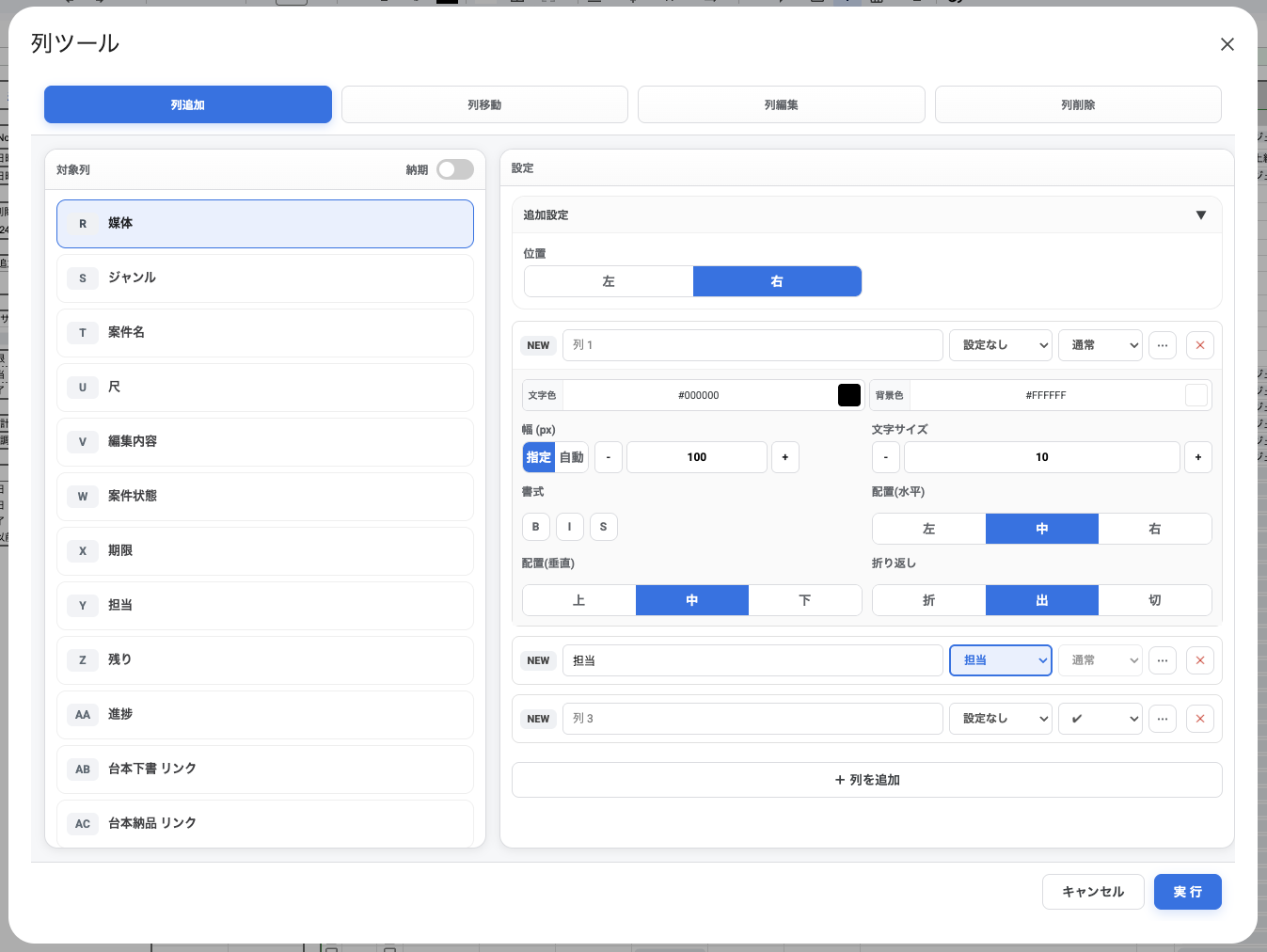Open the 担当 type dropdown
The width and height of the screenshot is (1267, 952).
(1000, 660)
